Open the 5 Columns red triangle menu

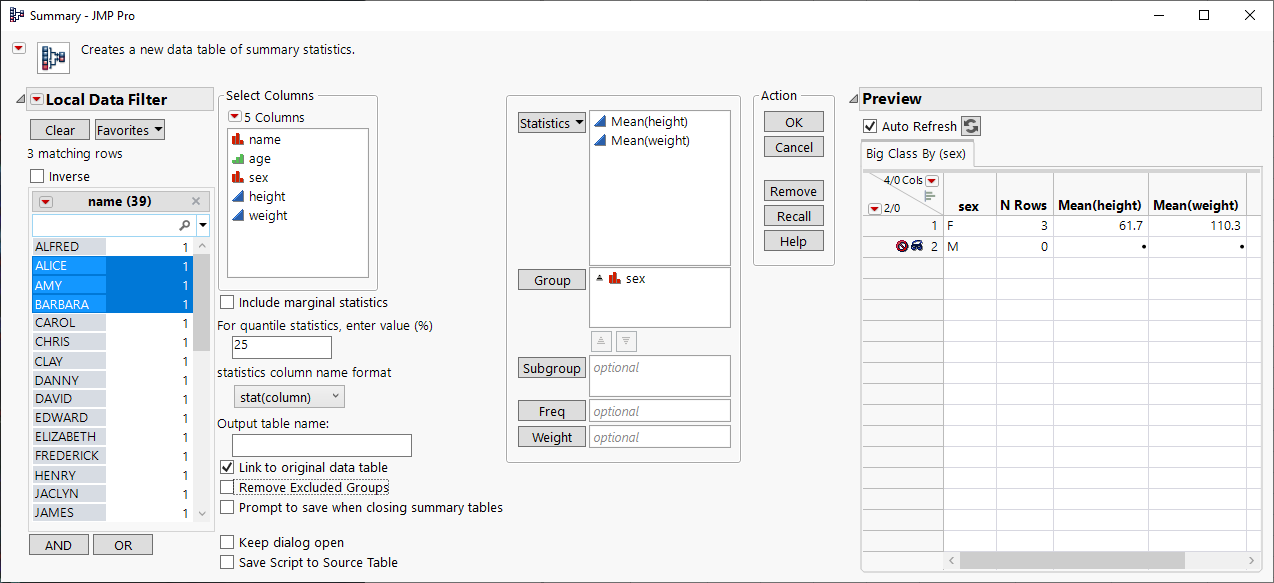235,117
